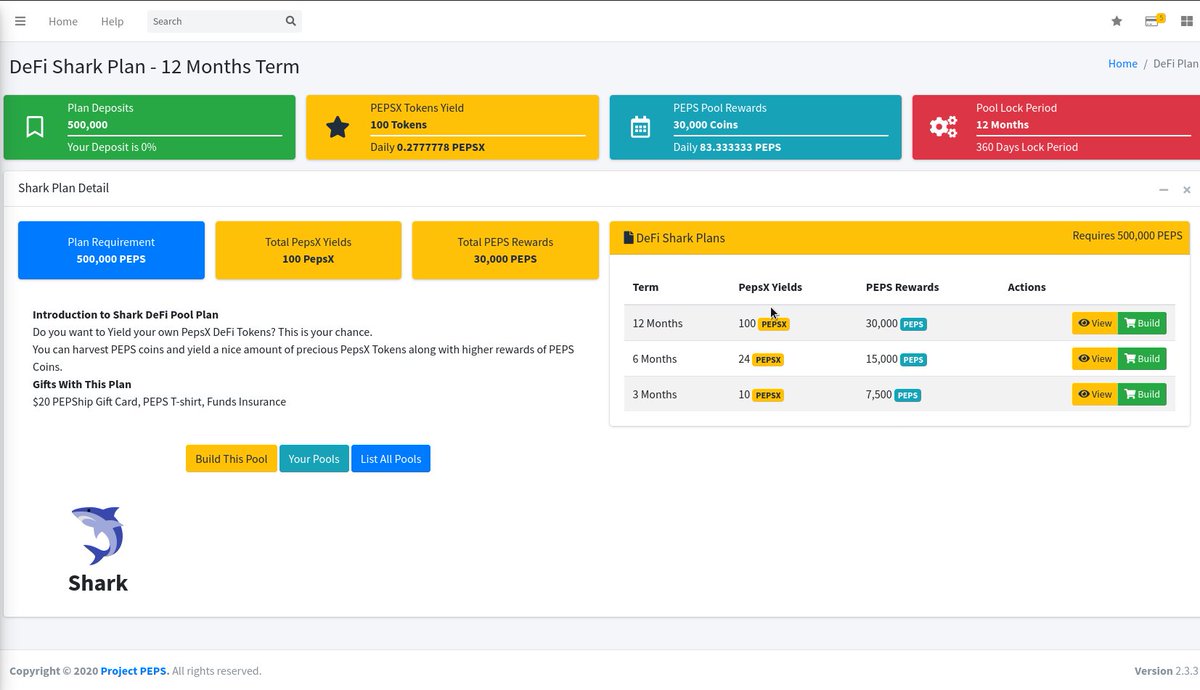Open the apps grid icon at top right
This screenshot has height=690, width=1200.
click(x=1187, y=21)
